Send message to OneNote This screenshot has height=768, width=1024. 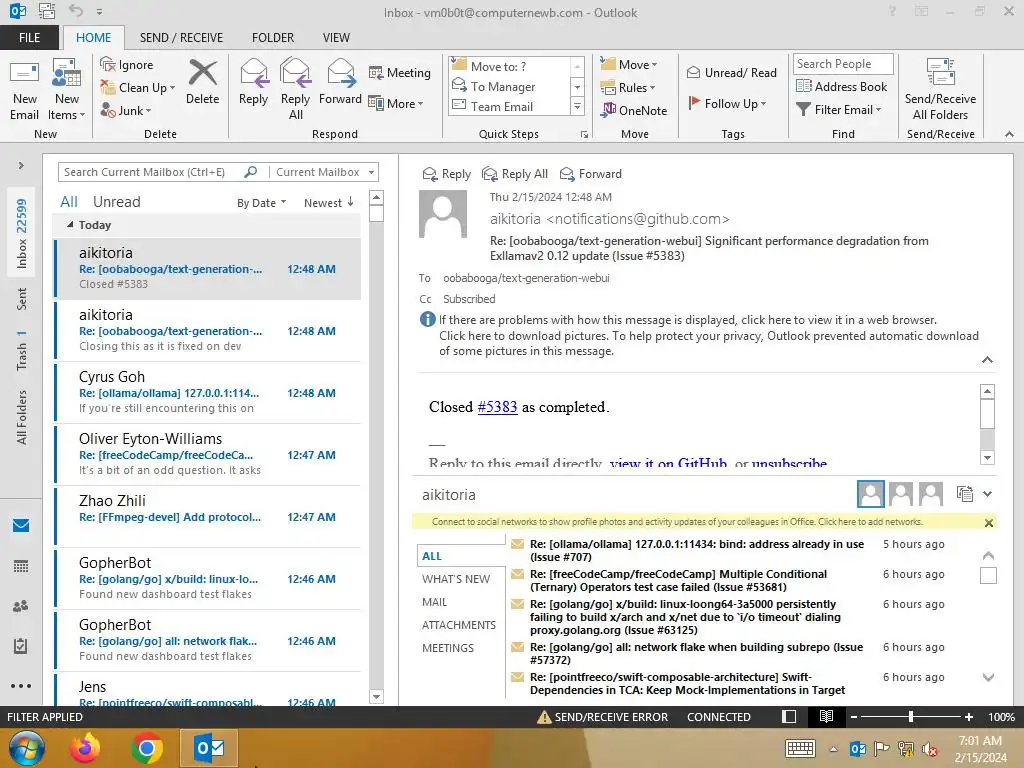pos(633,110)
